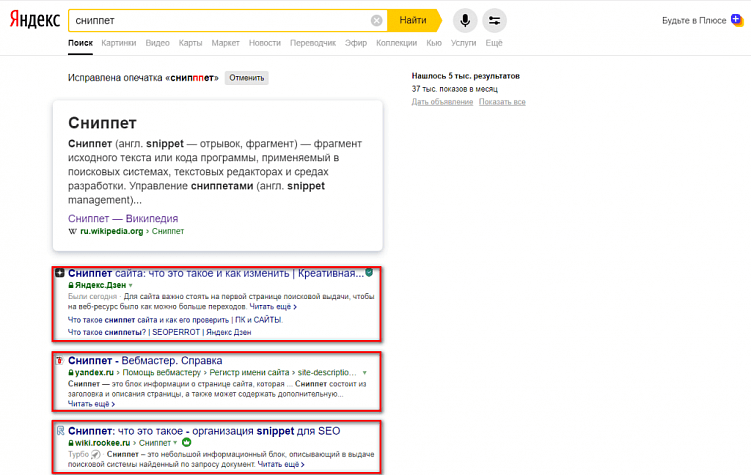Click the Найти search button
Image resolution: width=751 pixels, height=475 pixels.
coord(413,20)
